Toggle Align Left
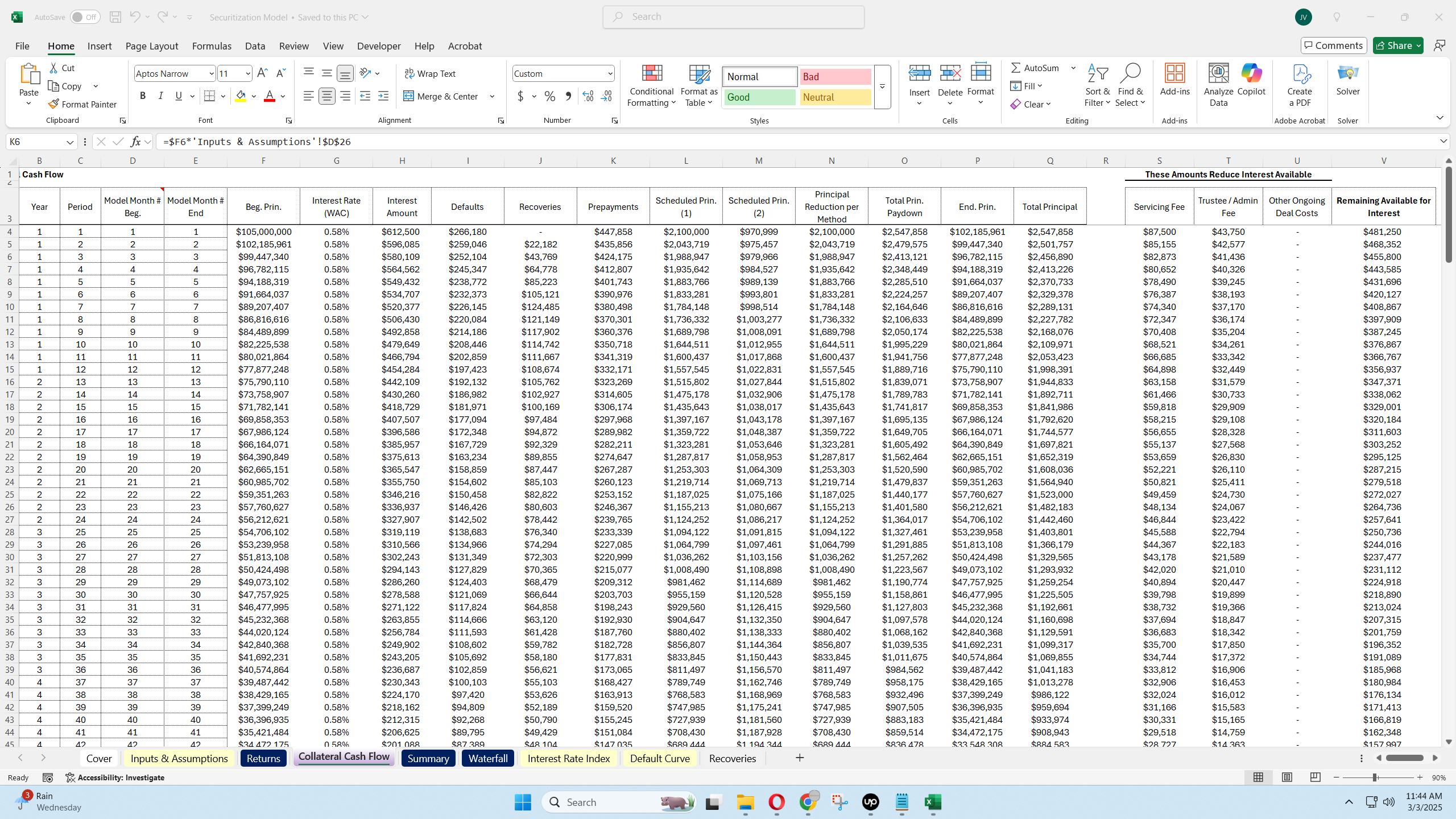 click(x=308, y=96)
